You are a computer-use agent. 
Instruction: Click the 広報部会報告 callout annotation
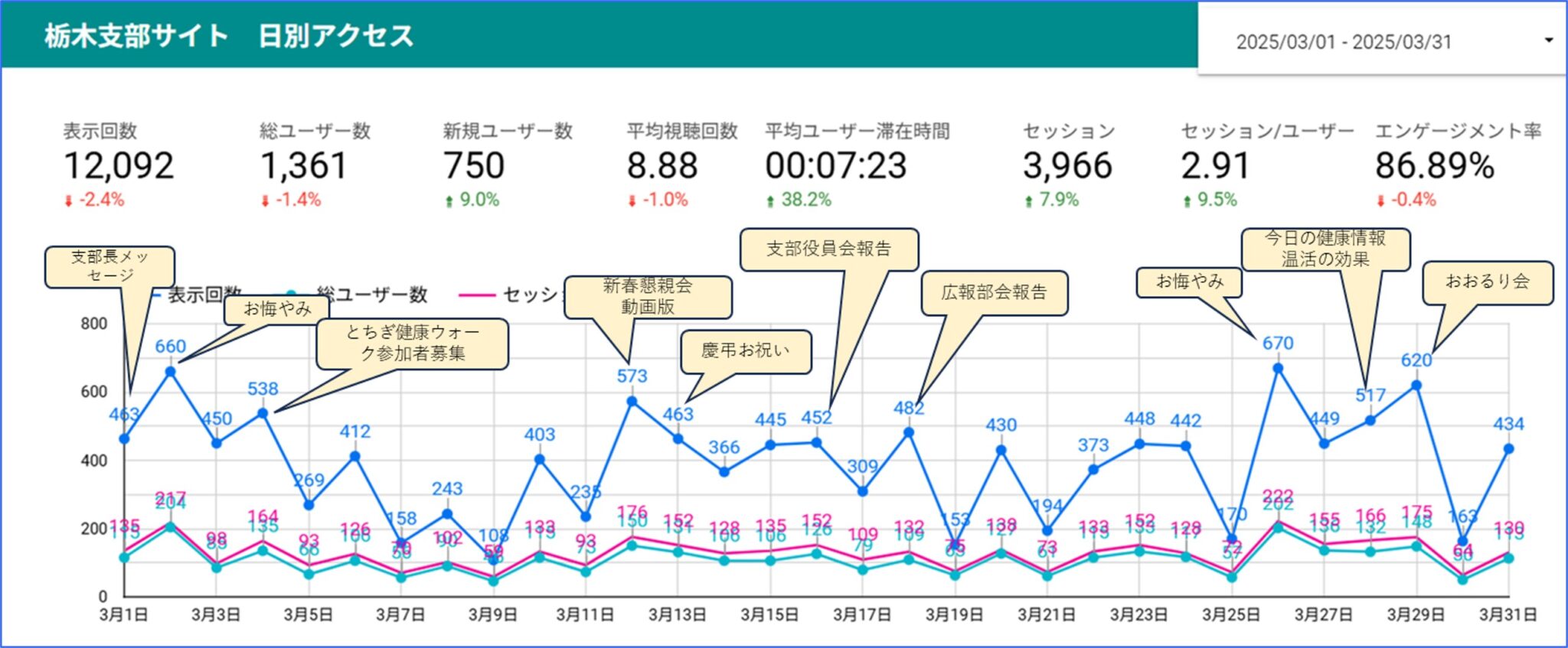click(x=994, y=292)
